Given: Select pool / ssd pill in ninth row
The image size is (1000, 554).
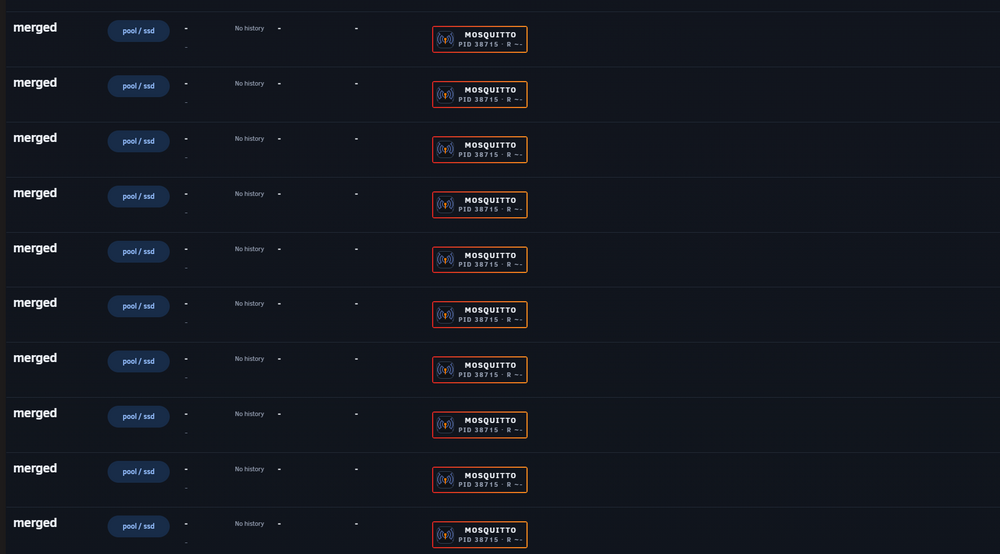Looking at the screenshot, I should click(138, 472).
